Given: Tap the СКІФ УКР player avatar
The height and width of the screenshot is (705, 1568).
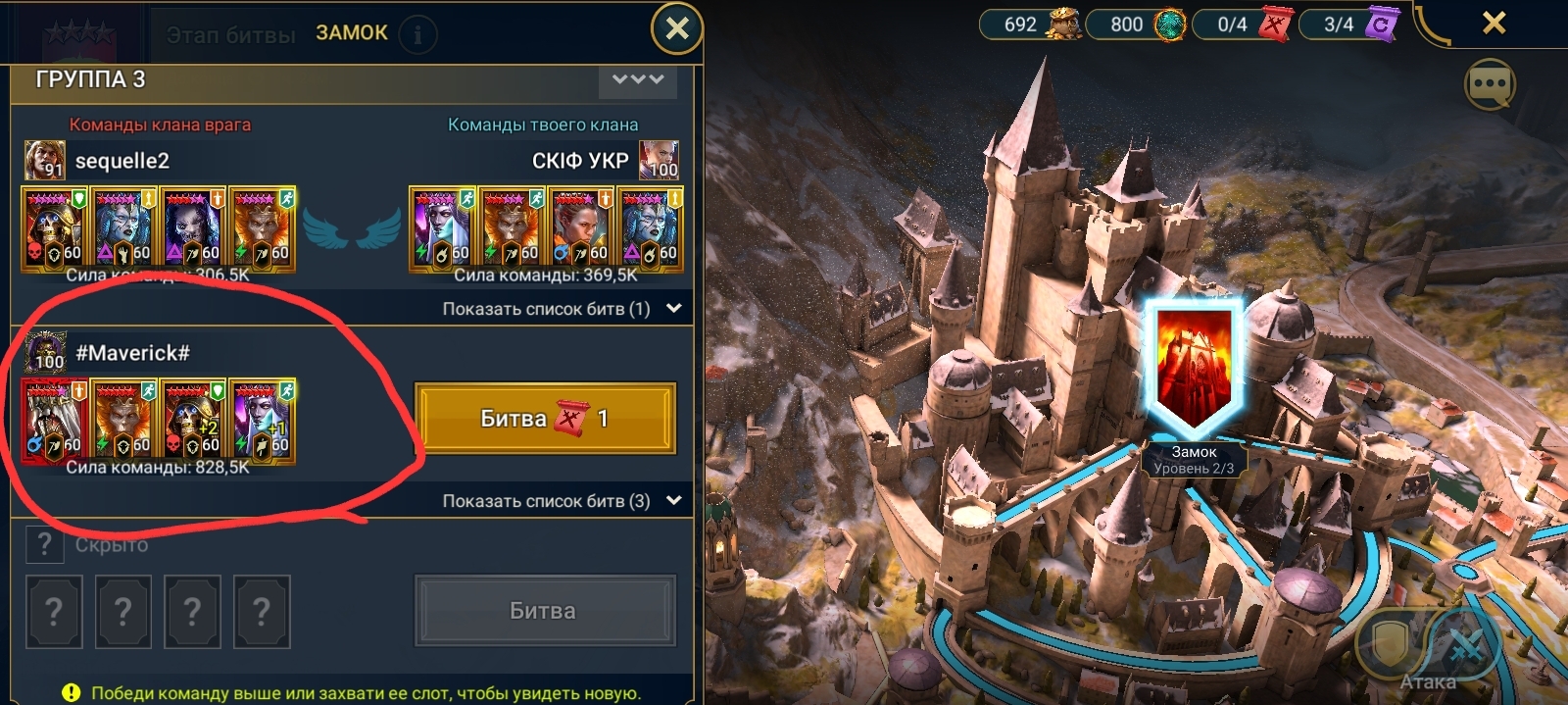Looking at the screenshot, I should [659, 160].
